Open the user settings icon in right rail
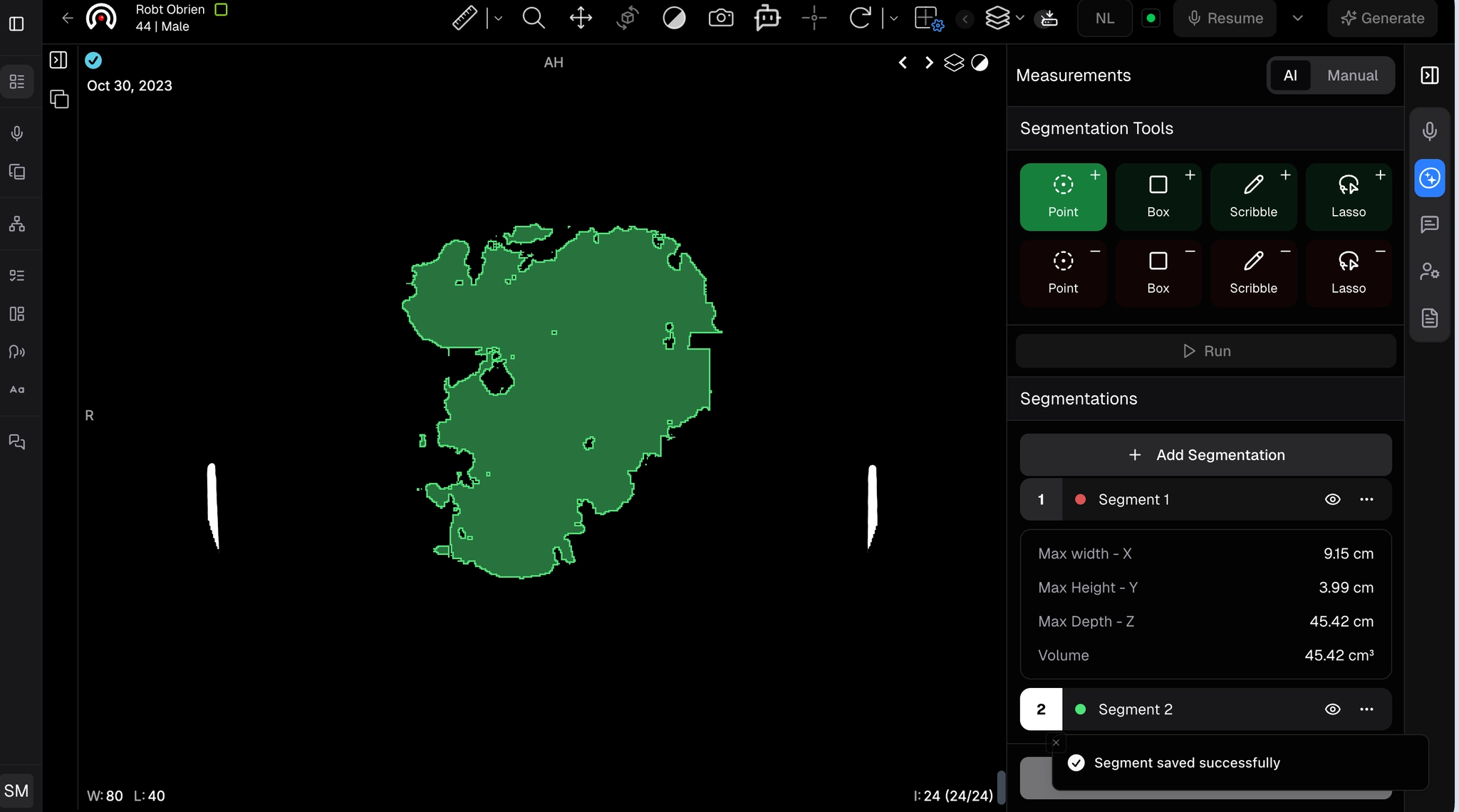The width and height of the screenshot is (1459, 812). [1429, 271]
